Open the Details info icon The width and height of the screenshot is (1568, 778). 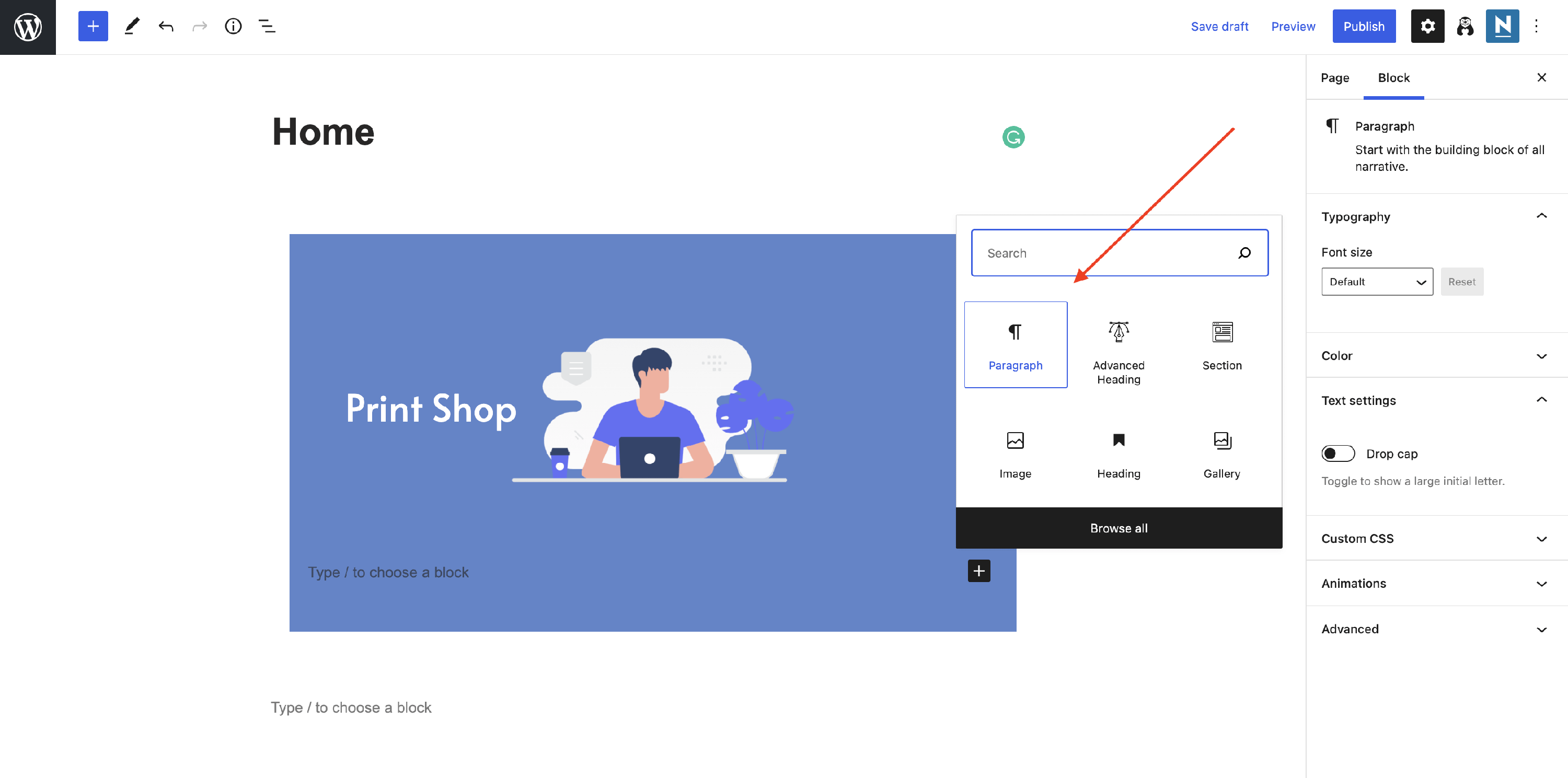[233, 26]
